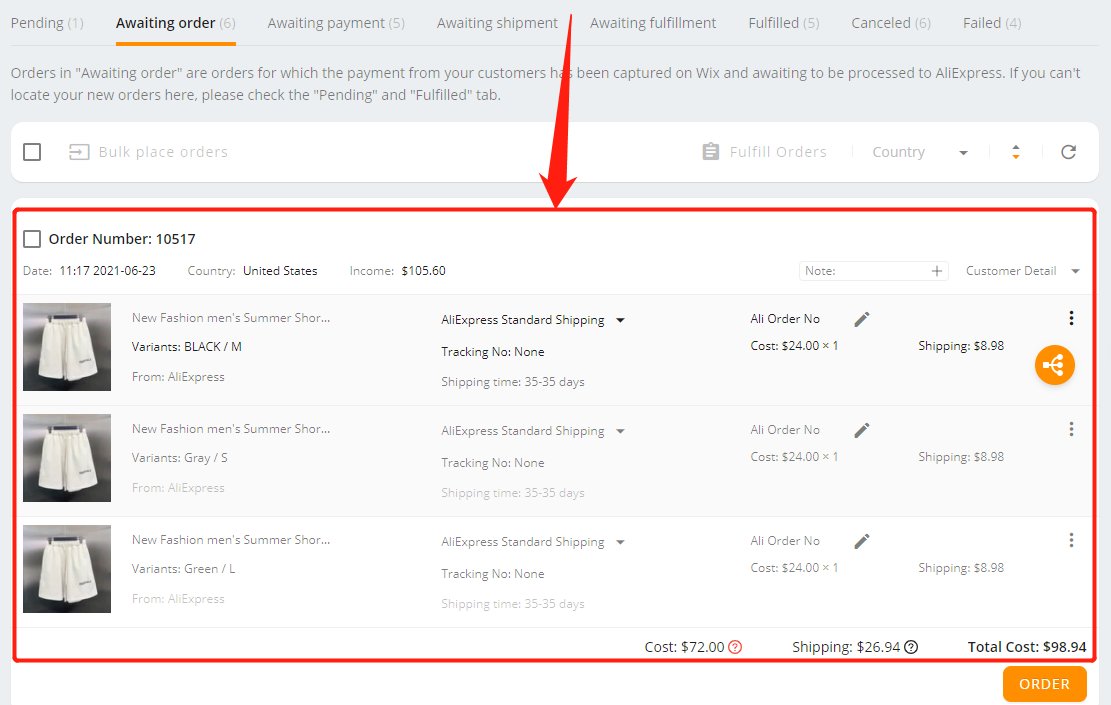Edit Ali Order No for Green / L item
Viewport: 1111px width, 705px height.
click(x=862, y=541)
